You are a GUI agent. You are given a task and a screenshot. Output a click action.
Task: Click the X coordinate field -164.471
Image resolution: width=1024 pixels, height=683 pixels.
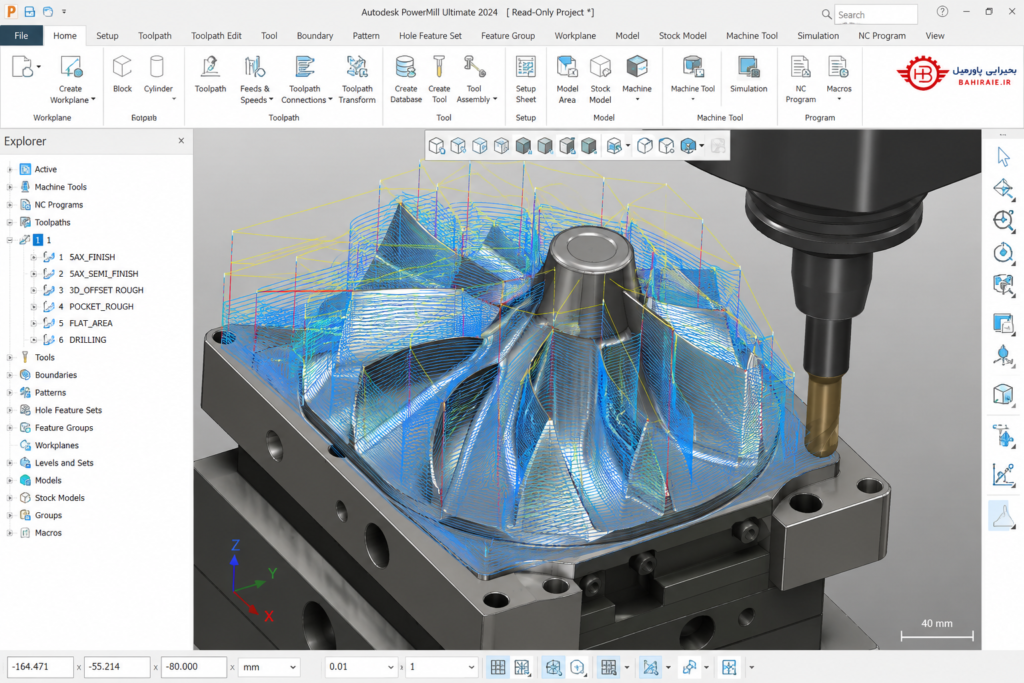[x=40, y=667]
